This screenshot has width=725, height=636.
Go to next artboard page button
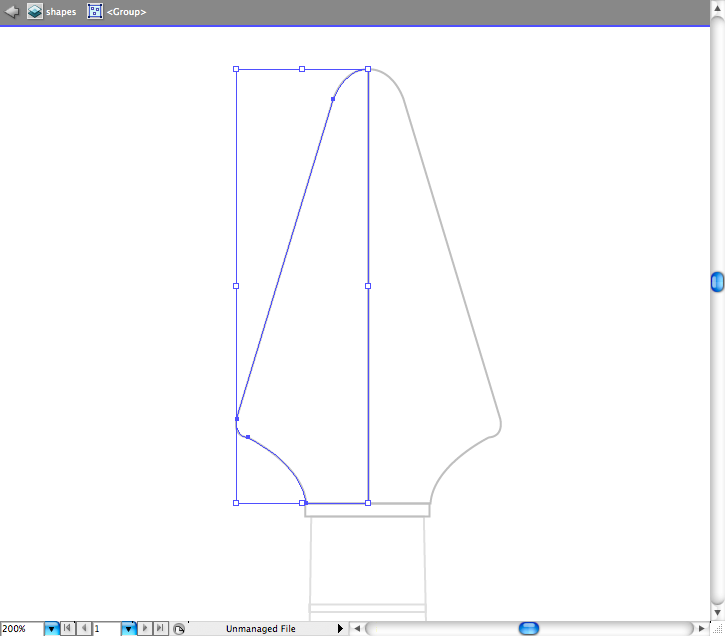point(145,628)
